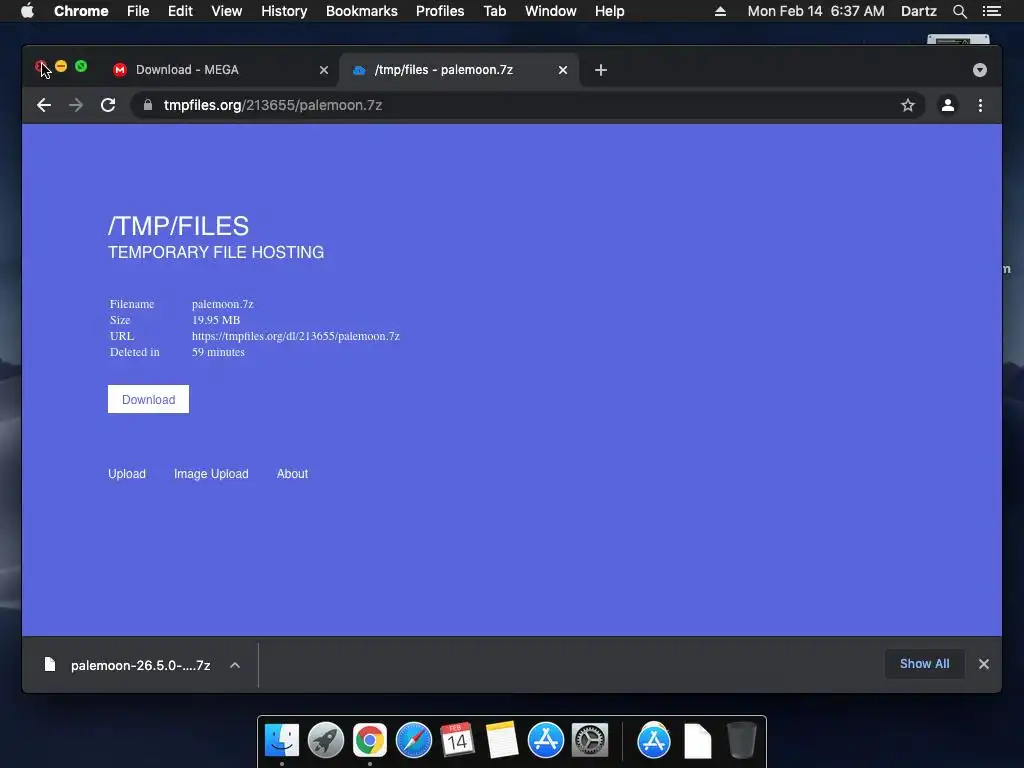
Task: Close the Download - MEGA tab
Action: pos(324,70)
